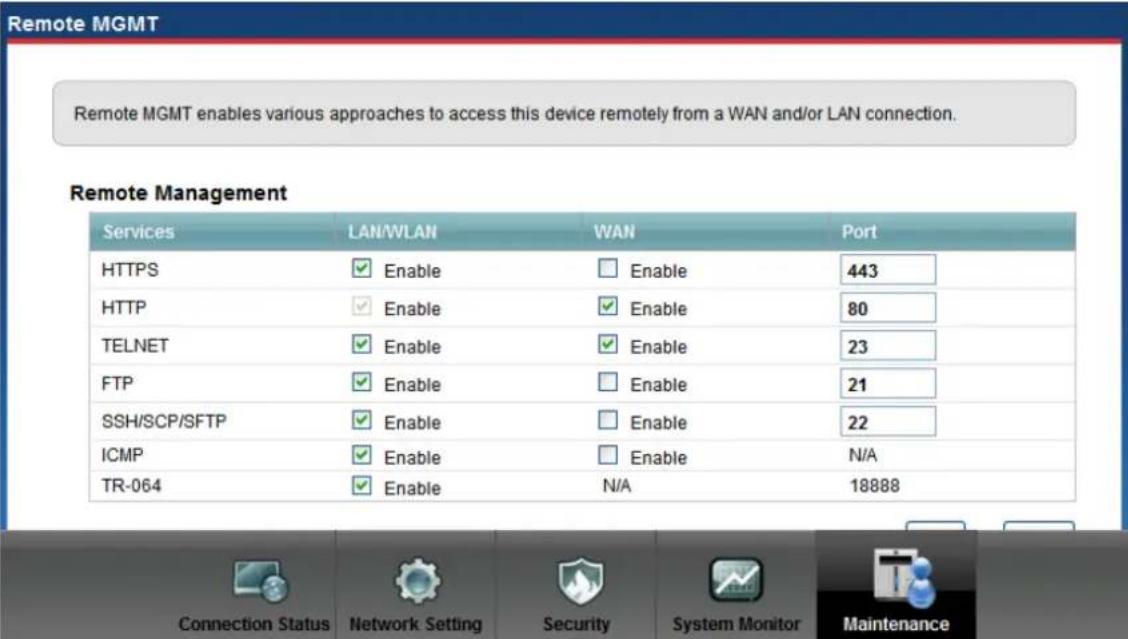Viewport: 1128px width, 639px height.
Task: Select the HTTPS service name
Action: click(x=129, y=270)
